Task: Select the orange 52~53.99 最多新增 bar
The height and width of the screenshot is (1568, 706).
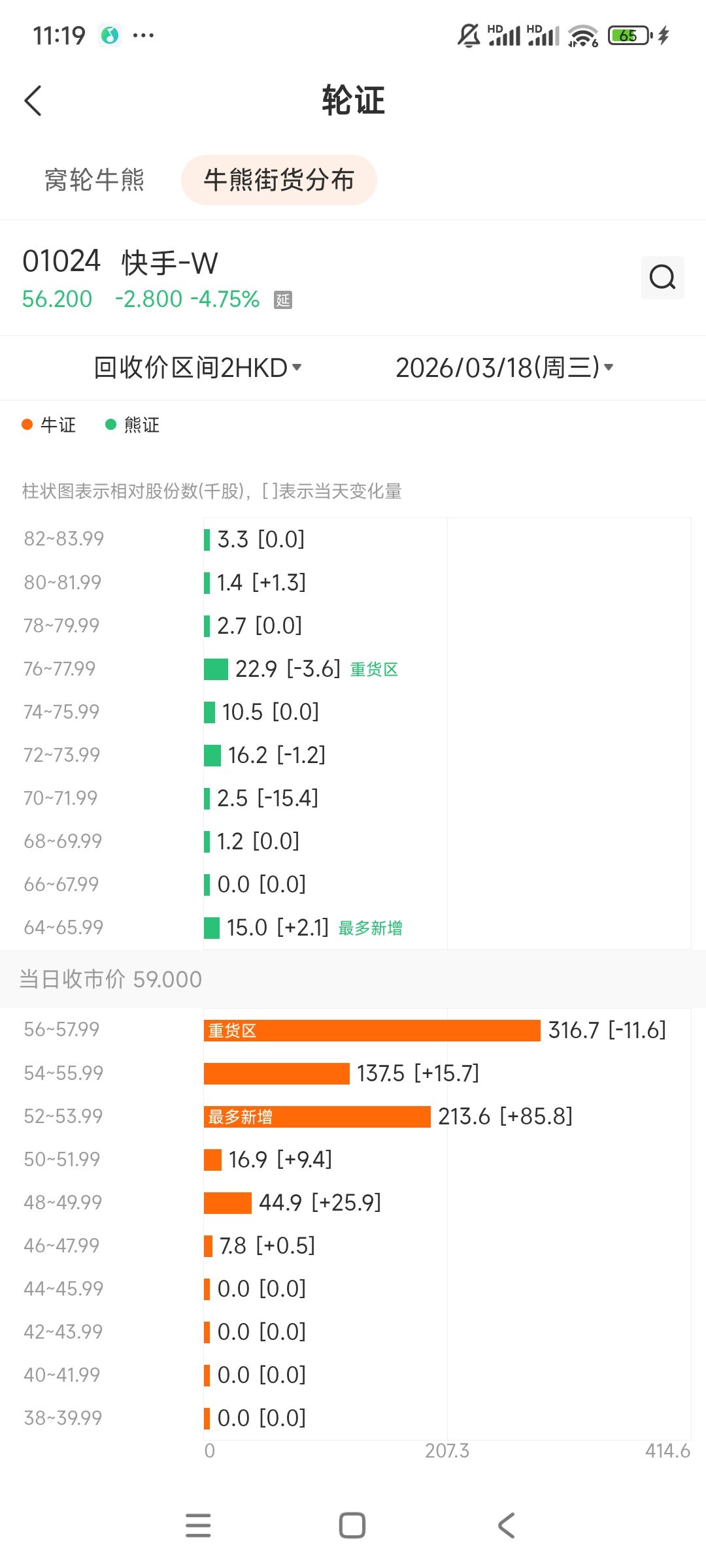Action: click(x=317, y=1117)
